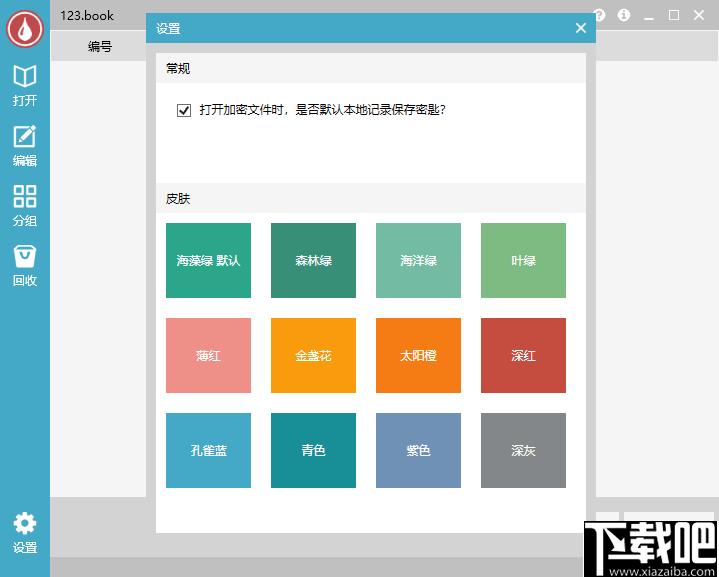Choose the 孔雀蓝 skin swatch
Viewport: 719px width, 577px height.
(208, 450)
